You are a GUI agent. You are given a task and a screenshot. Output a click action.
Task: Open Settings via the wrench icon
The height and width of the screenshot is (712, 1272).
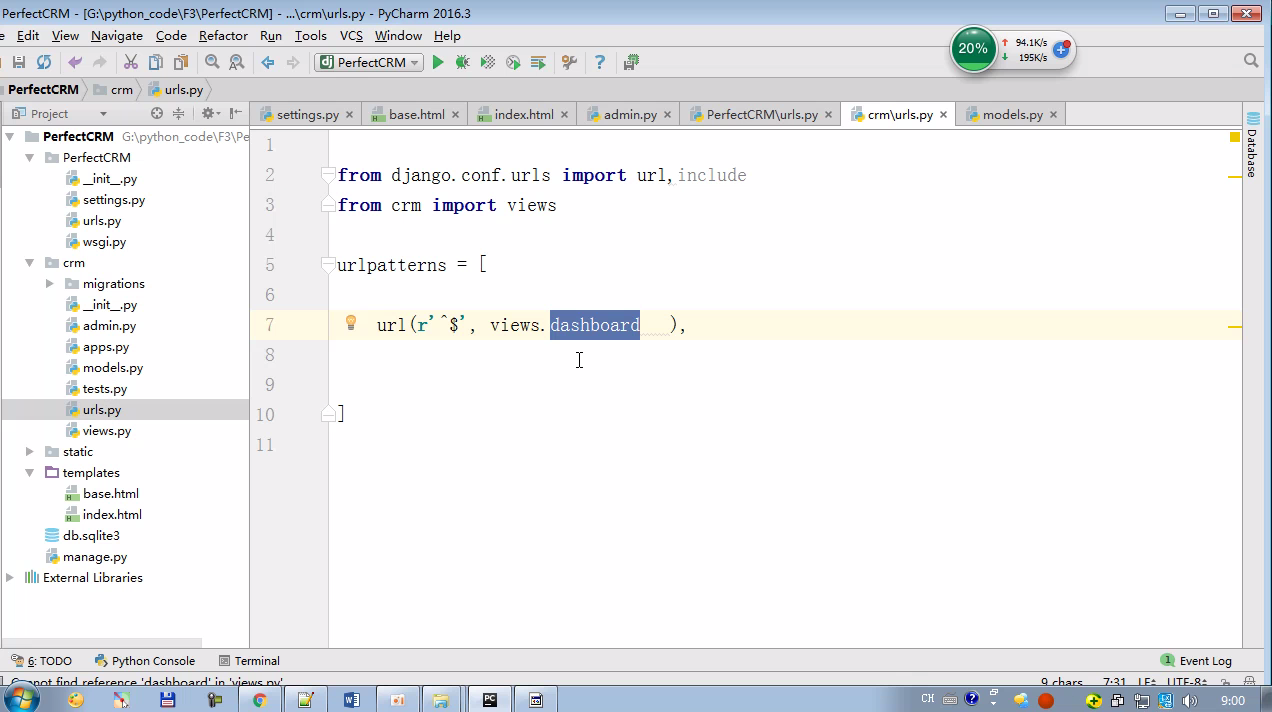569,62
